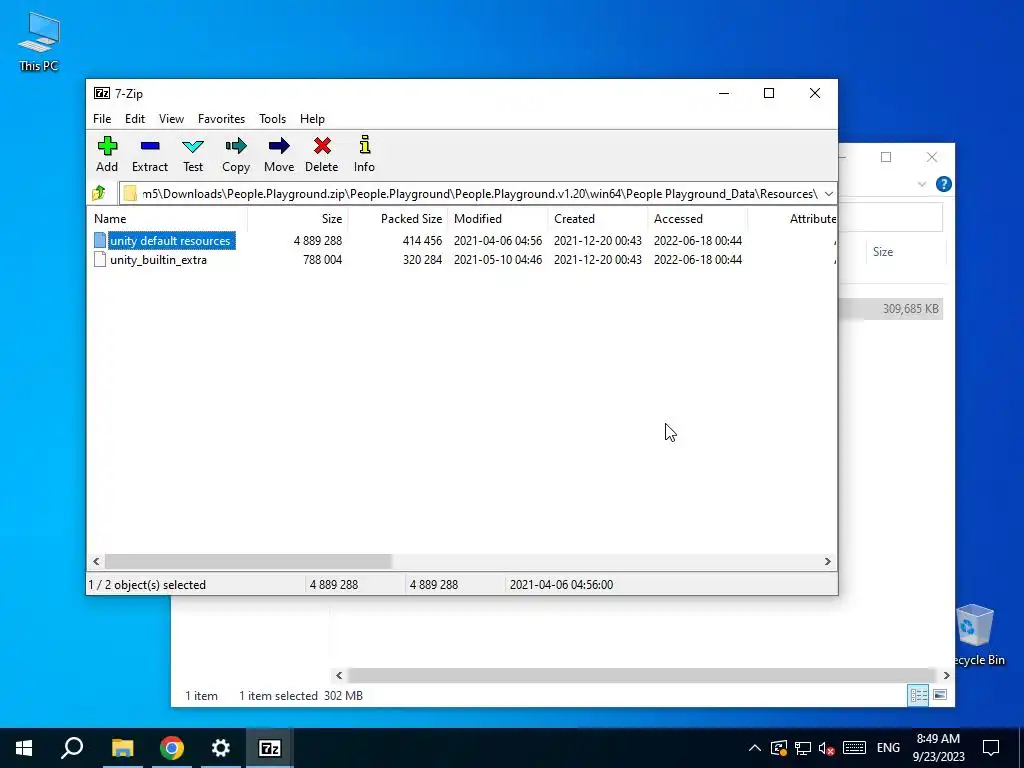Viewport: 1024px width, 768px height.
Task: Sort by Packed Size column header
Action: [x=398, y=219]
